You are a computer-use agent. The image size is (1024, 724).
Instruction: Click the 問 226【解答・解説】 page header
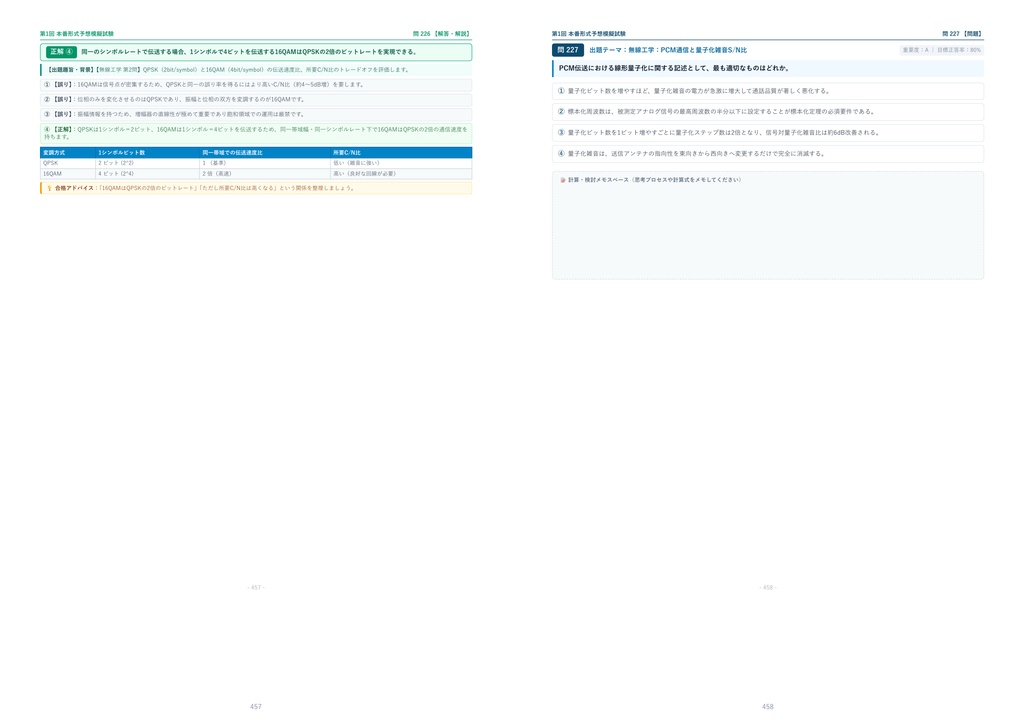(441, 33)
